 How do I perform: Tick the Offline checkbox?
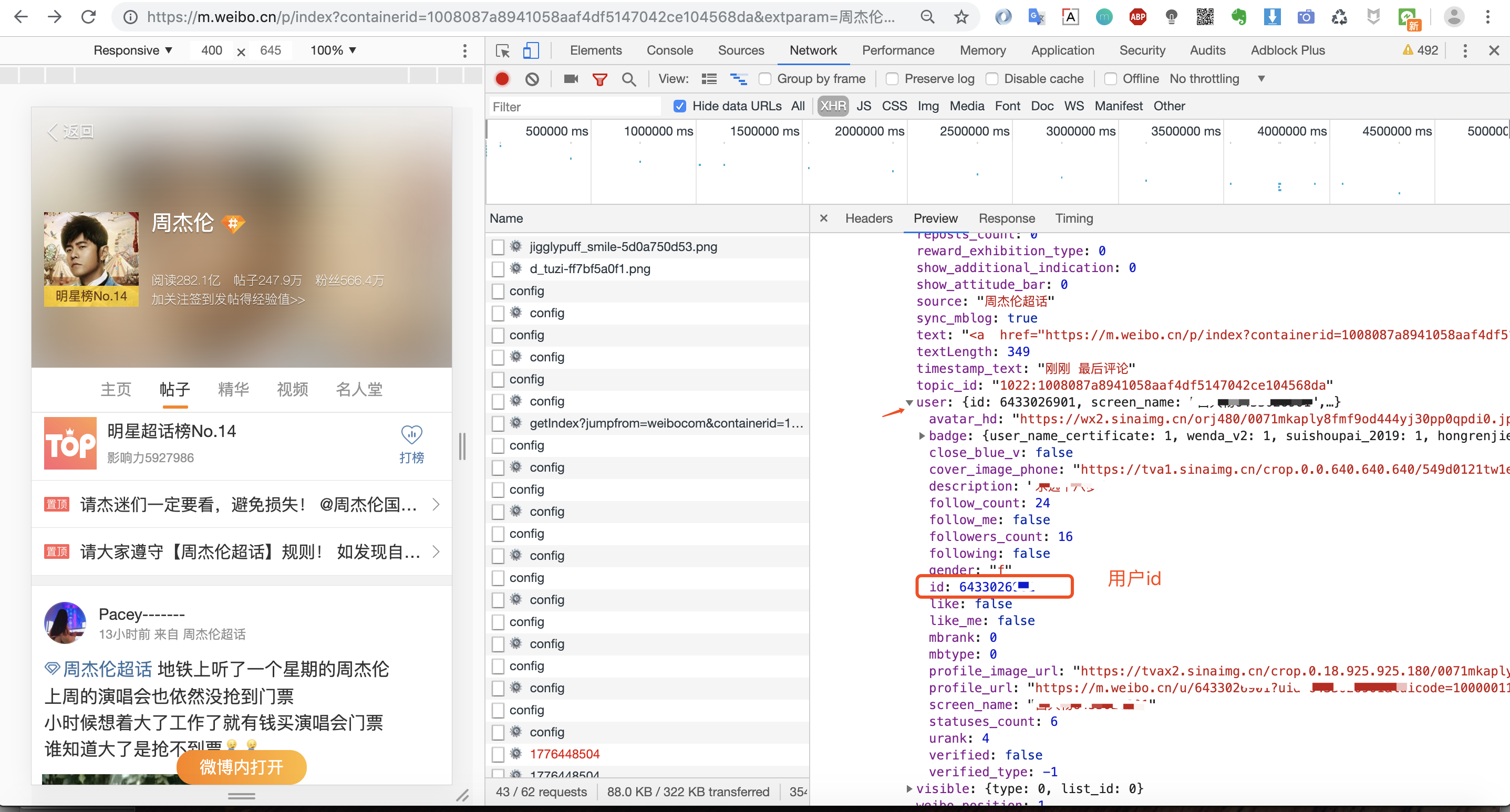coord(1110,79)
